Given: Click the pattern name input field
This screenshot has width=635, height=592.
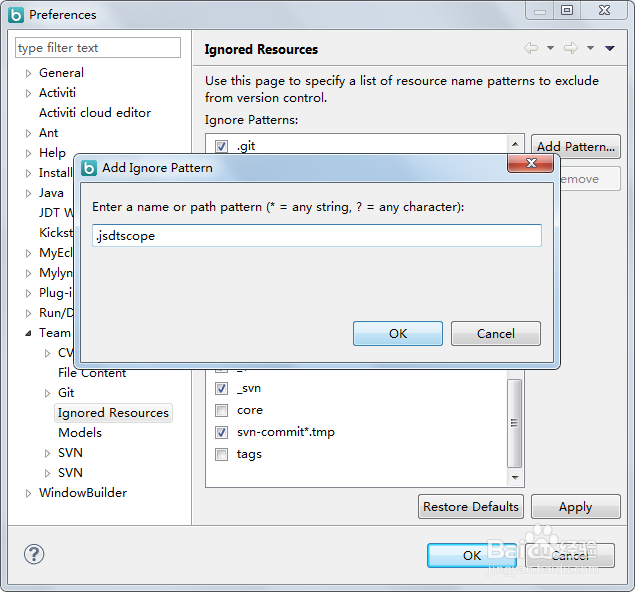Looking at the screenshot, I should [317, 235].
